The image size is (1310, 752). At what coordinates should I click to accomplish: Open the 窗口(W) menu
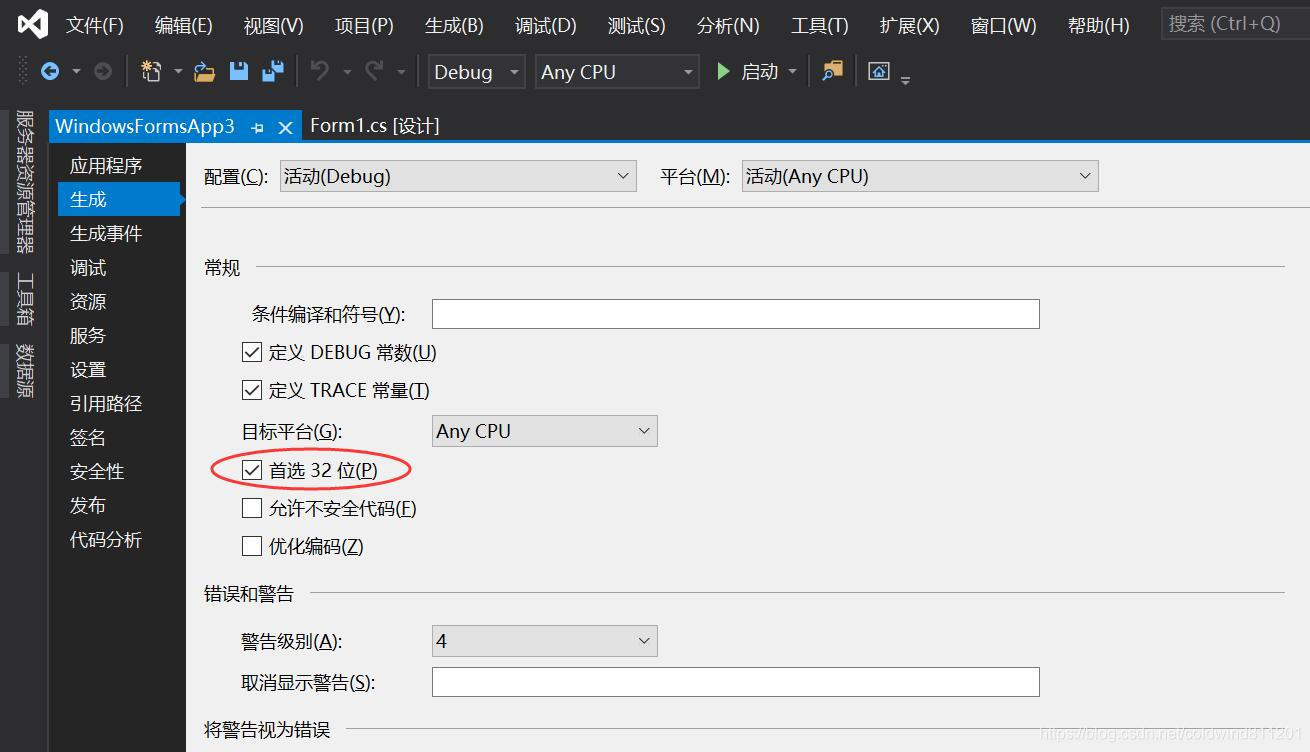click(1003, 25)
